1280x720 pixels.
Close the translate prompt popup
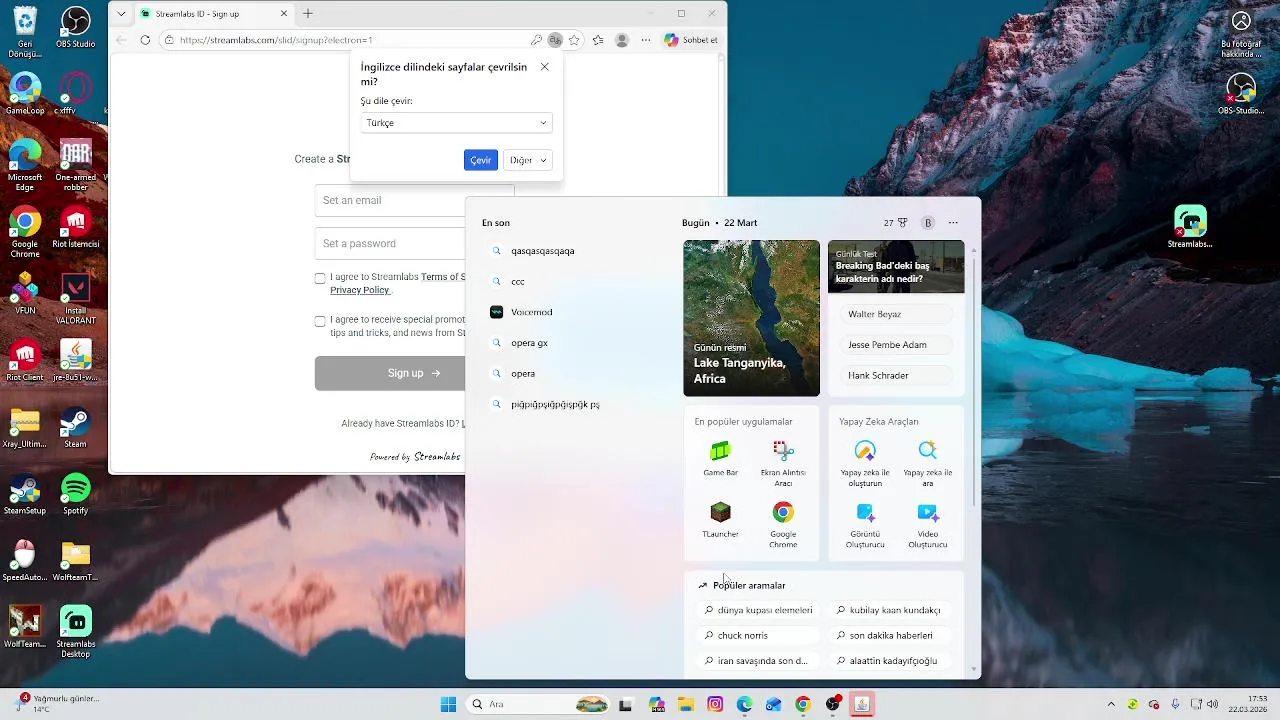(544, 67)
